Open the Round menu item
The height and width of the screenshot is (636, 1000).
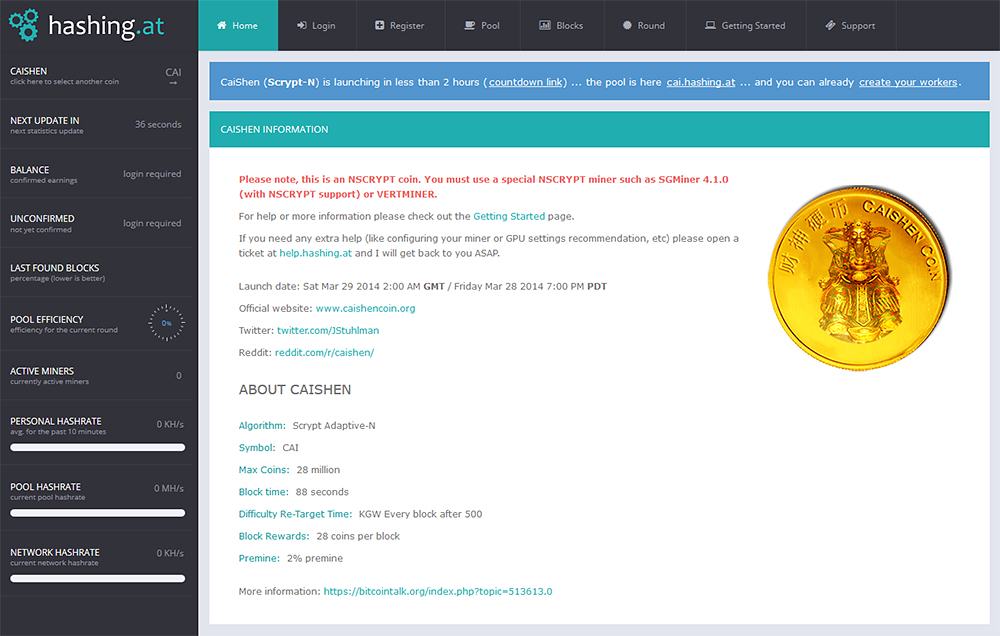pos(645,26)
